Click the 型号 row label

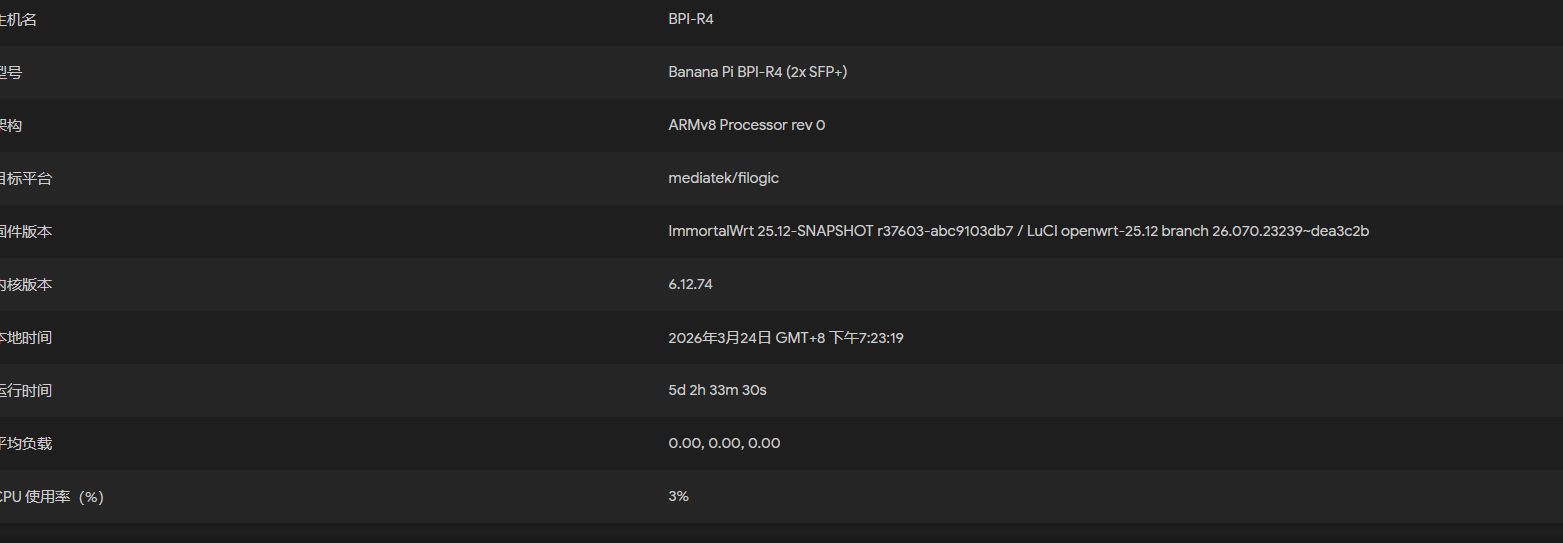point(11,72)
